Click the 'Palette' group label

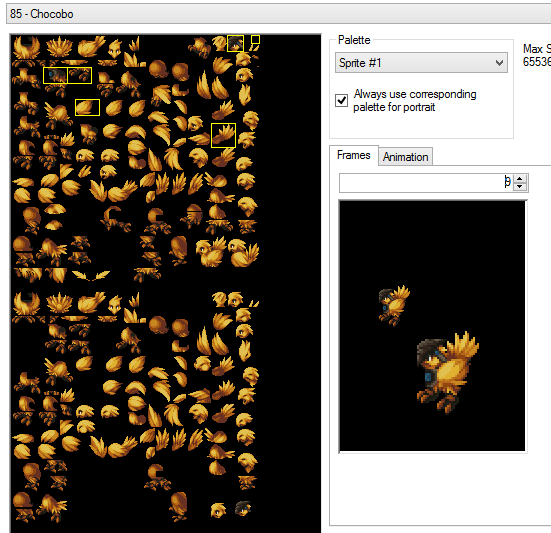tap(354, 40)
